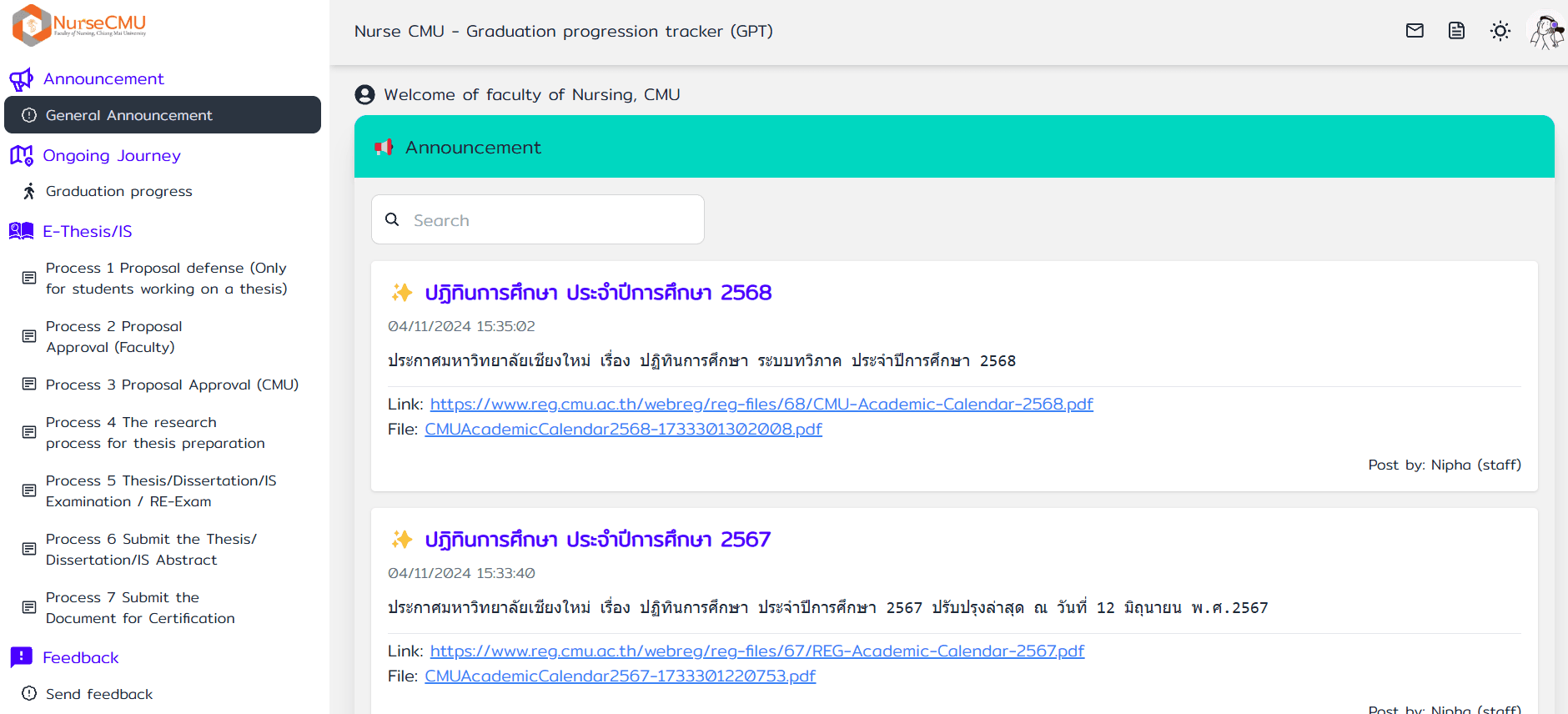Click the Ongoing Journey map icon
Viewport: 1568px width, 714px height.
[x=21, y=156]
